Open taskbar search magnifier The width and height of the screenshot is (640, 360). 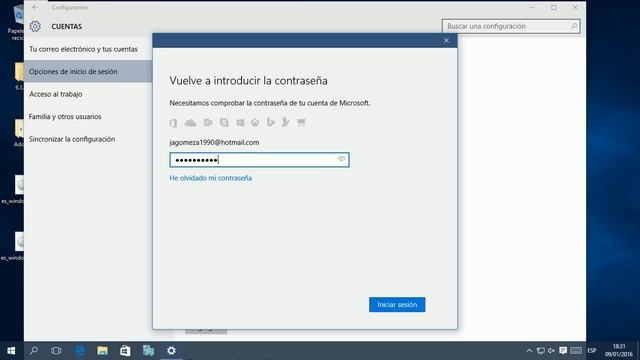pos(34,351)
